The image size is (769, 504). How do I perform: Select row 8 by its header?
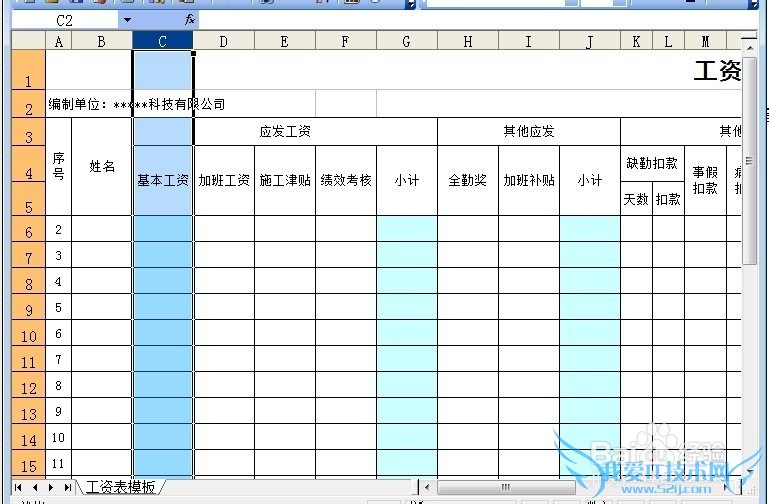tap(28, 280)
